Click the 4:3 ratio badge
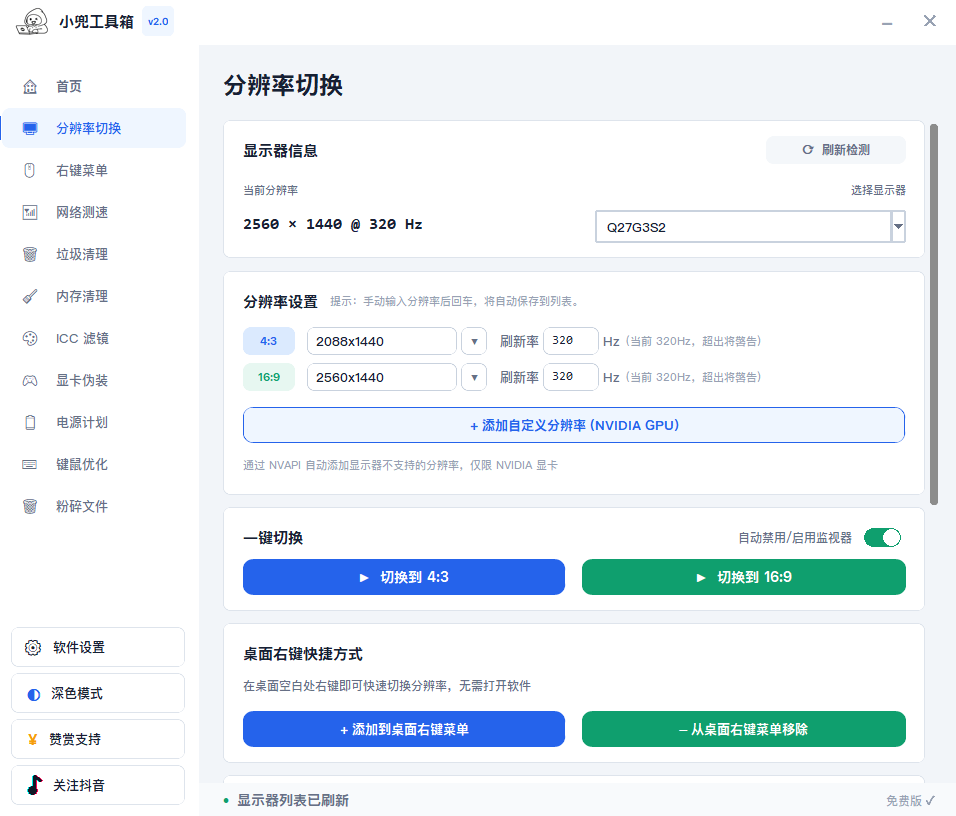The image size is (956, 816). tap(269, 341)
